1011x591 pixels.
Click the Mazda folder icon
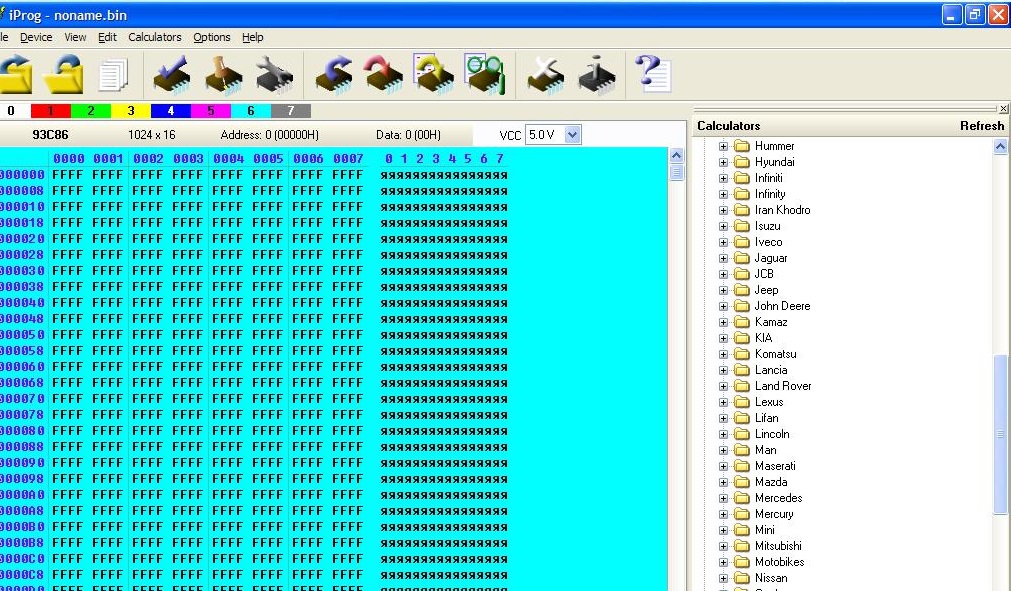pyautogui.click(x=742, y=481)
